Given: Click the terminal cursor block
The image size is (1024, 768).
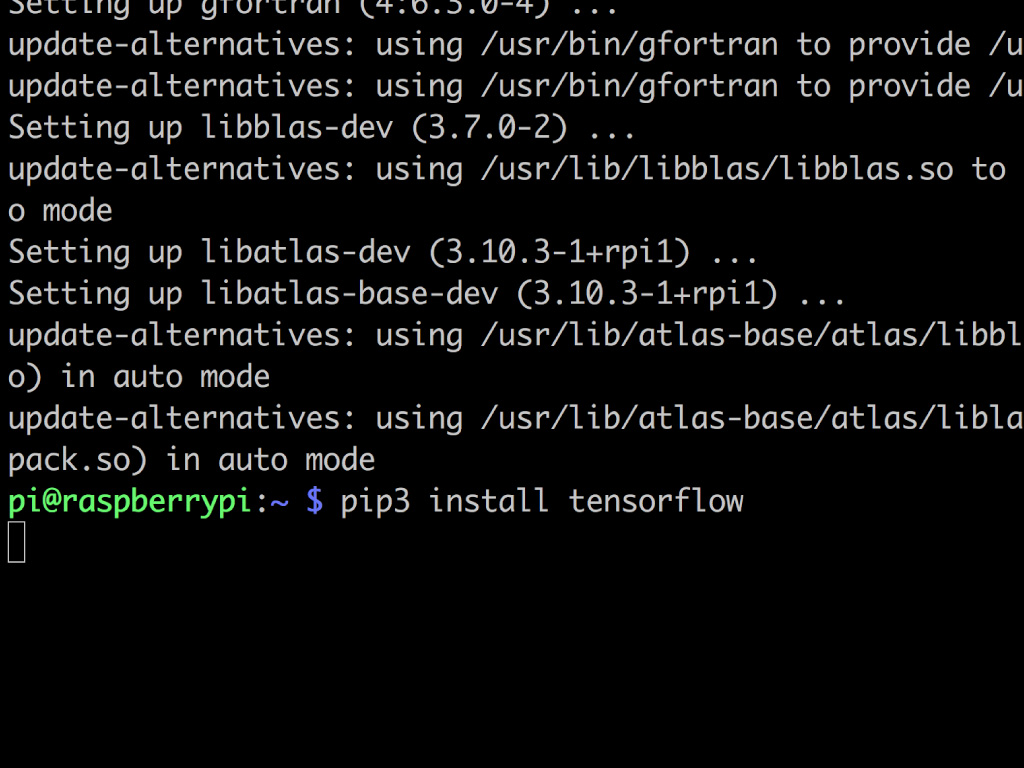Looking at the screenshot, I should 16,542.
